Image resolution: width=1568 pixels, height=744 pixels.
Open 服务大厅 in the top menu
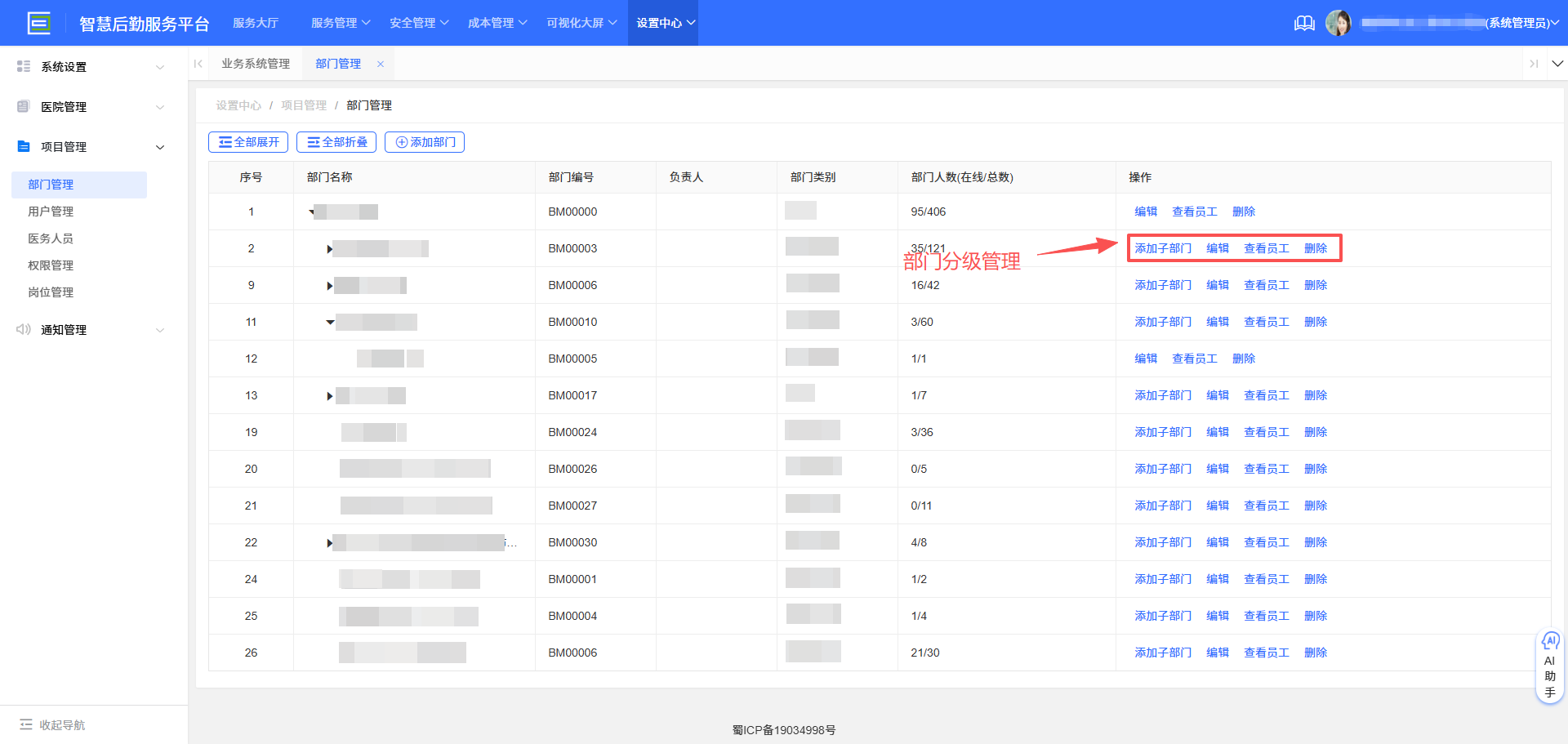256,23
